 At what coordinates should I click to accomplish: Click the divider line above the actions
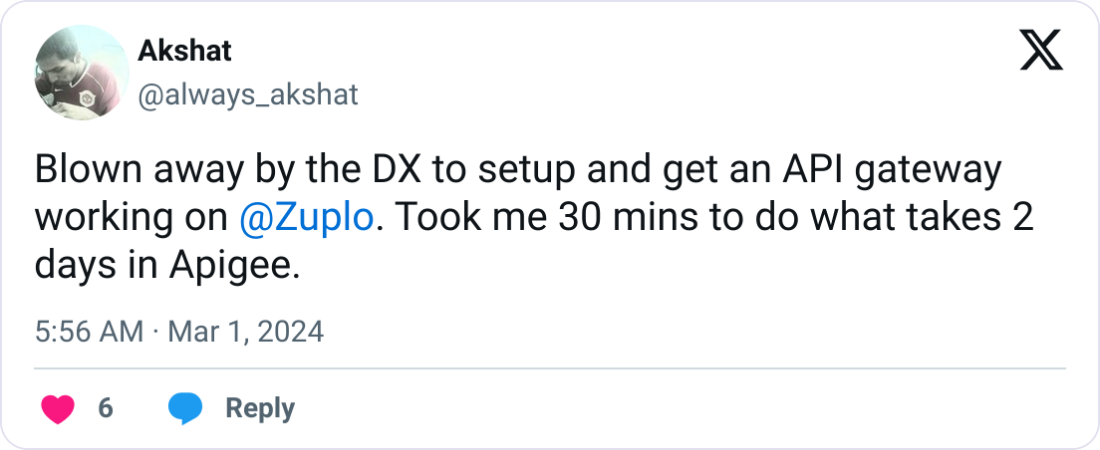click(550, 368)
